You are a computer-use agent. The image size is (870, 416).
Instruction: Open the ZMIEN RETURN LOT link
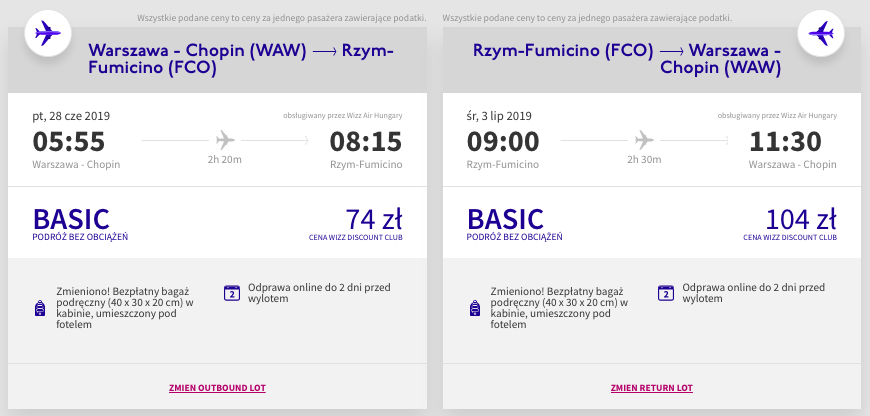pos(652,388)
